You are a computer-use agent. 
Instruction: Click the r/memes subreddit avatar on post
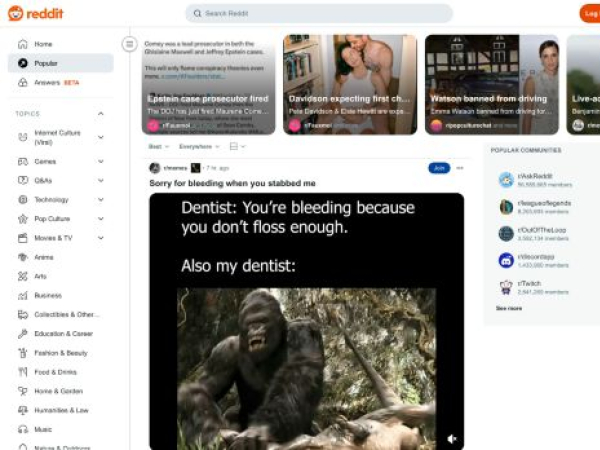pyautogui.click(x=155, y=168)
